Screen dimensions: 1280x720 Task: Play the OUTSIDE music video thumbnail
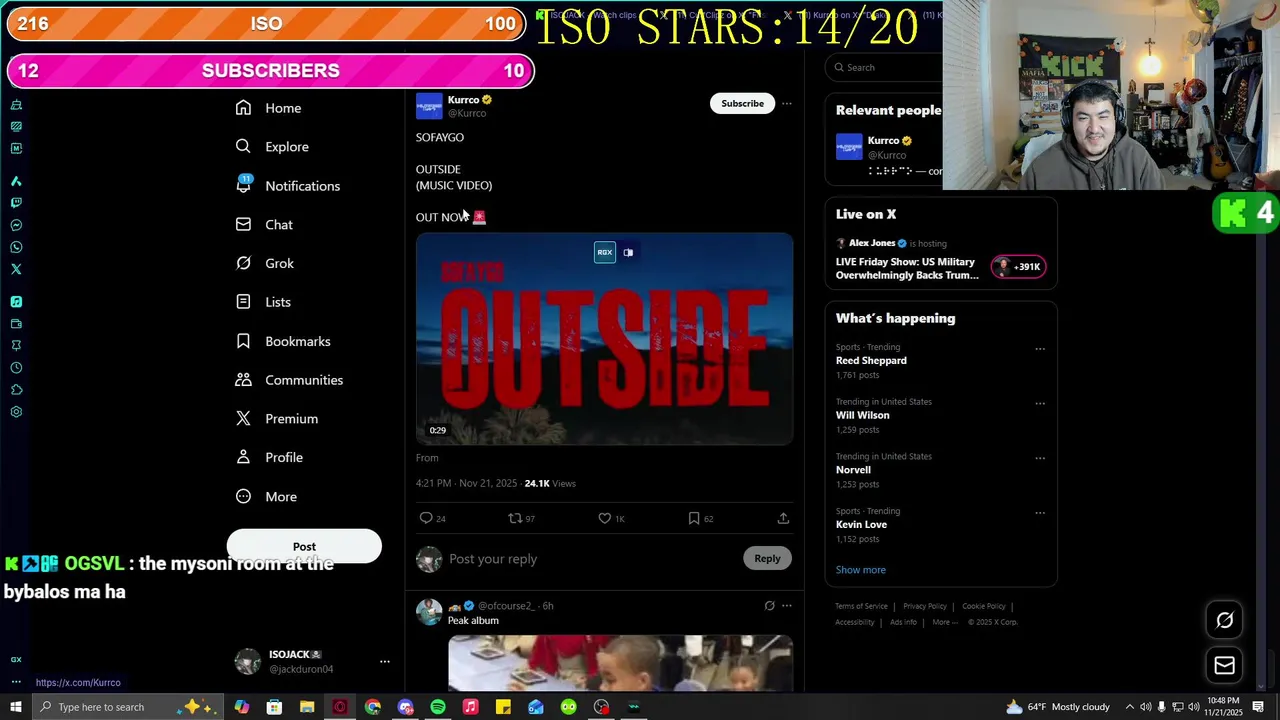tap(604, 339)
